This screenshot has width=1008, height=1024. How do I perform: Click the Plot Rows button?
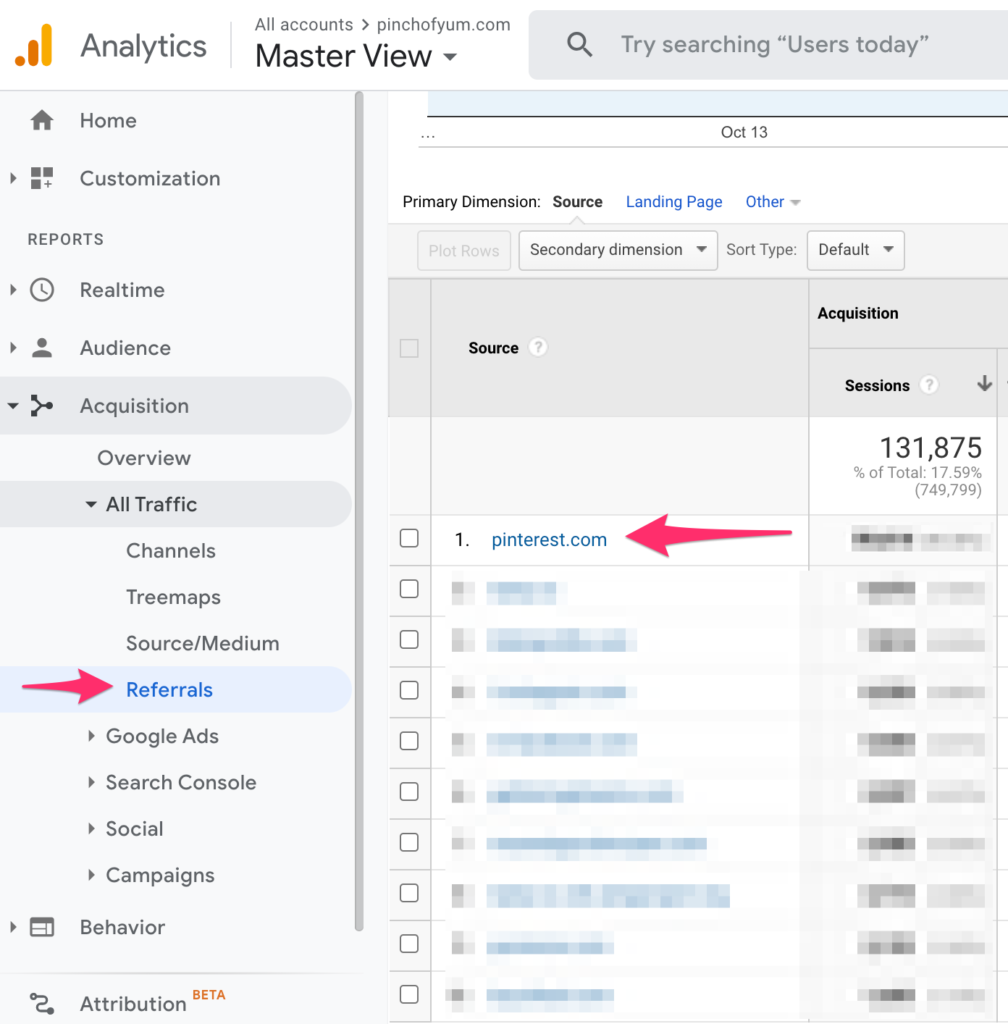click(464, 251)
